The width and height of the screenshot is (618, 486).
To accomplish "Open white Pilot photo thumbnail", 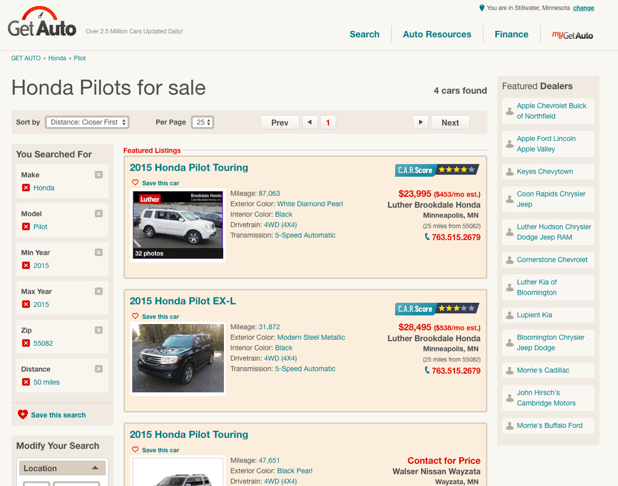I will click(178, 225).
